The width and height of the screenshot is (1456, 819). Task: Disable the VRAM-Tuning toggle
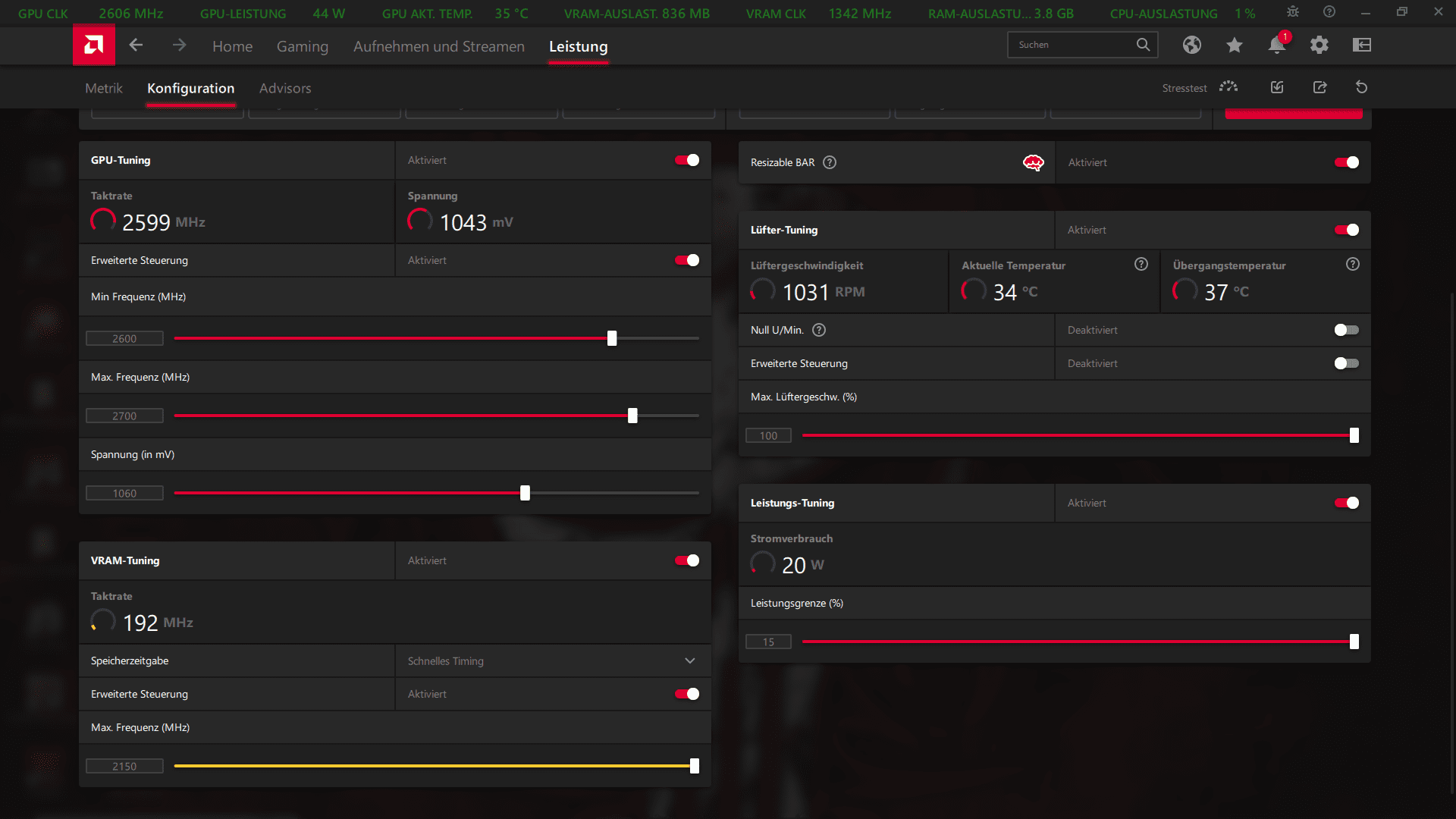click(687, 560)
